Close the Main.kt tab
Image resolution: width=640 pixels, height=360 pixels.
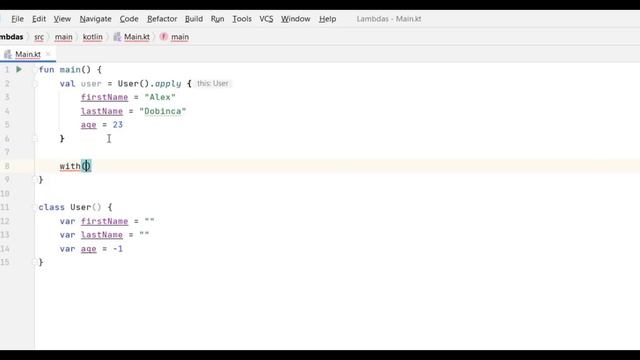point(48,54)
